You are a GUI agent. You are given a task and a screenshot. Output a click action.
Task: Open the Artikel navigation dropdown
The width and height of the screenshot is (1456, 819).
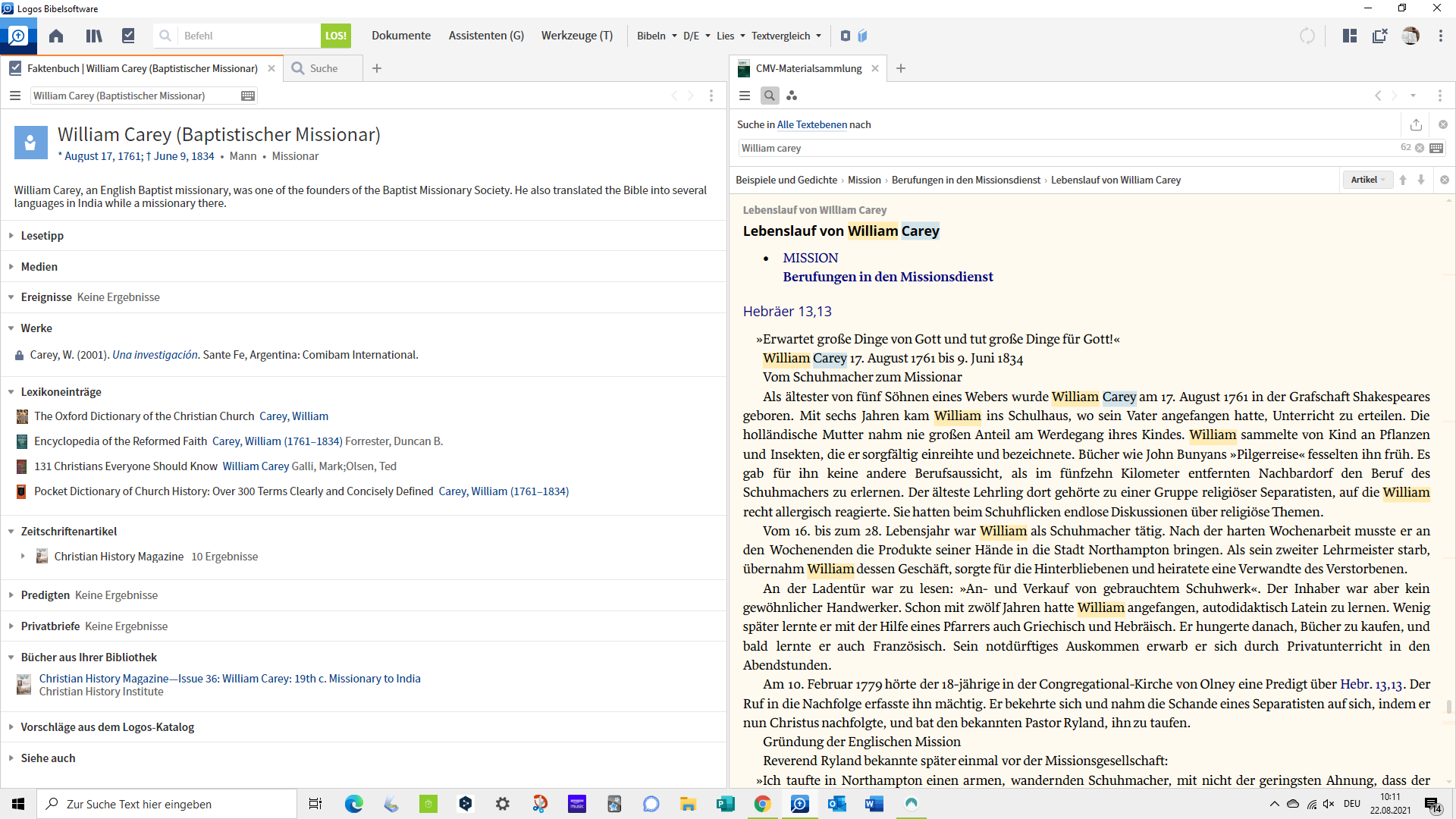[1368, 180]
